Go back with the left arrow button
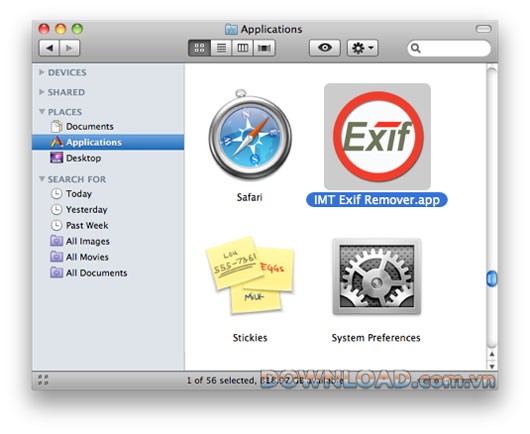530x434 pixels. click(x=49, y=48)
